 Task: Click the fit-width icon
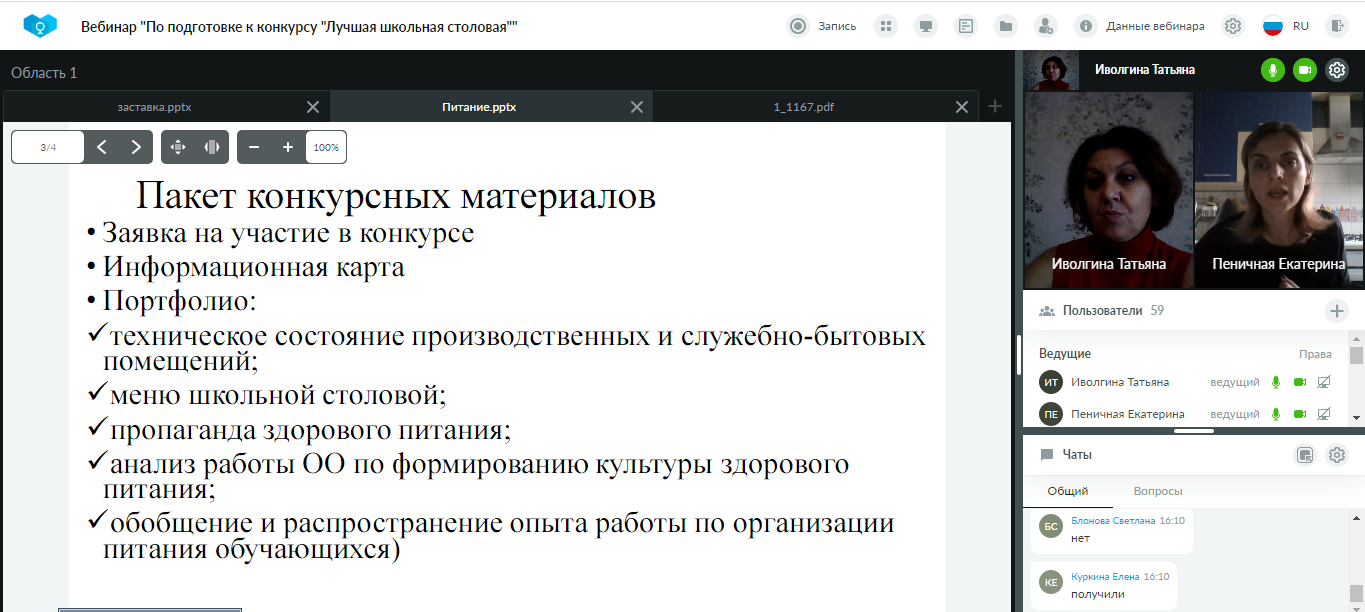point(212,147)
